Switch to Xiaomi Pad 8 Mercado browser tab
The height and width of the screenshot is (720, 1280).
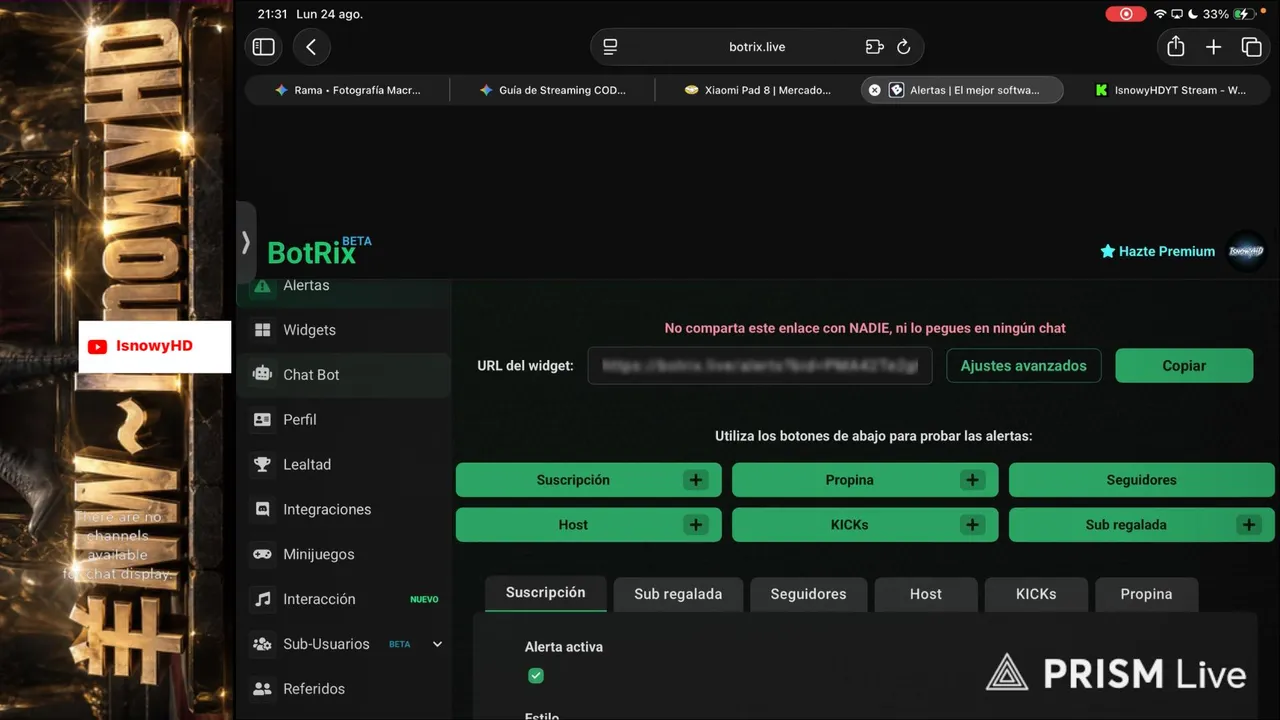coord(758,90)
